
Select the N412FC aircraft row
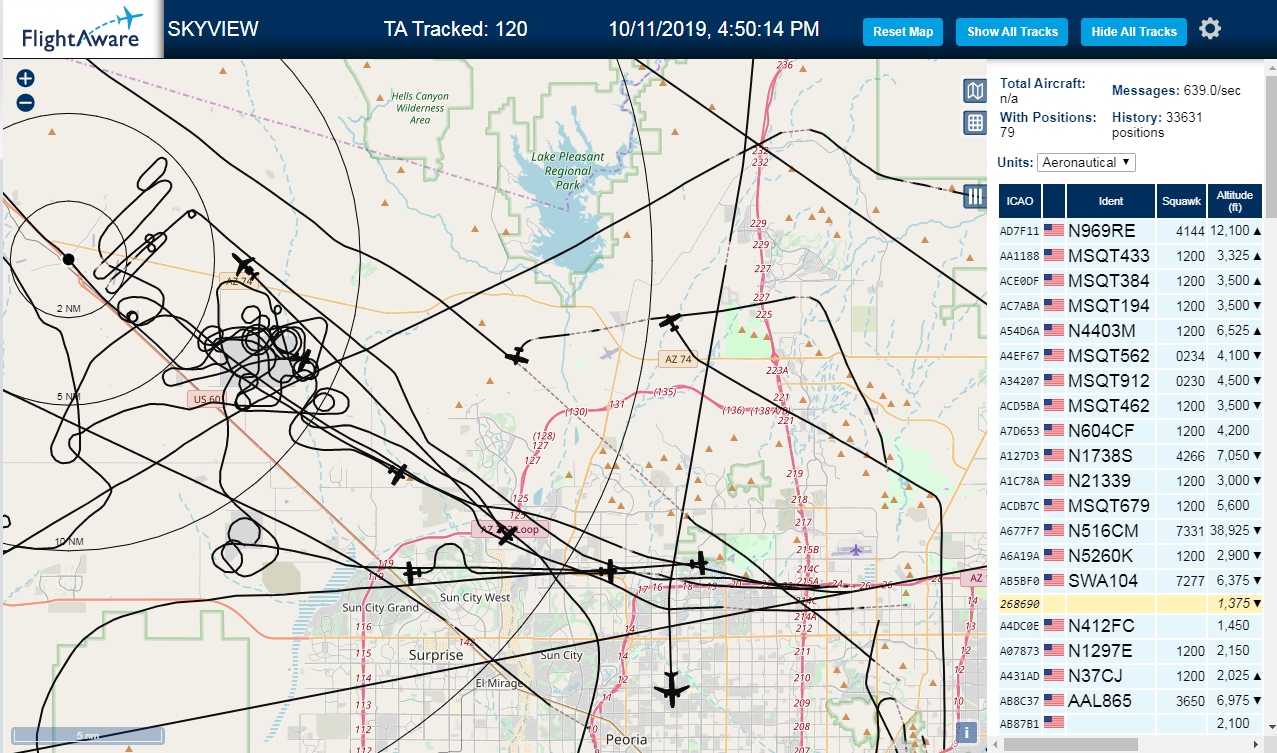click(x=1131, y=626)
